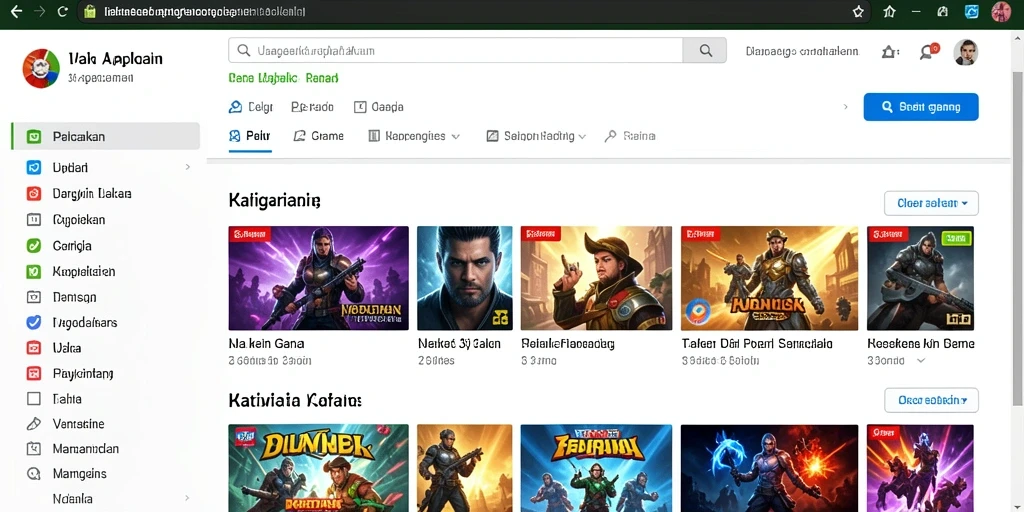The width and height of the screenshot is (1024, 512).
Task: Click the Rgpoiekan sidebar icon
Action: pyautogui.click(x=34, y=220)
